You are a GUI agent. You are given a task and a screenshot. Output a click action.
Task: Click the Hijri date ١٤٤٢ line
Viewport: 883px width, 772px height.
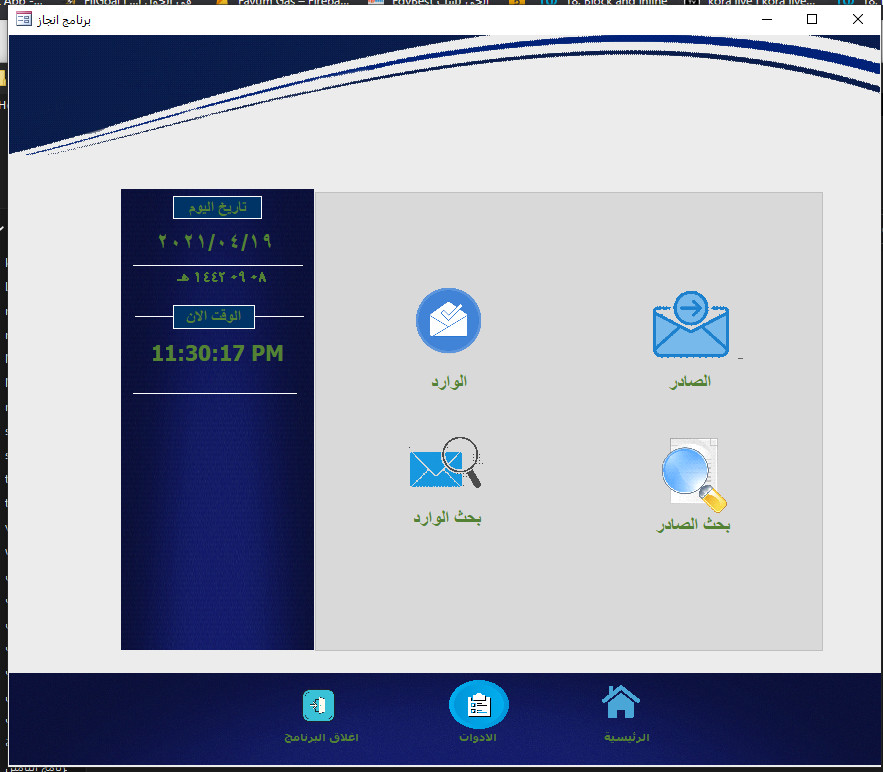[x=221, y=277]
